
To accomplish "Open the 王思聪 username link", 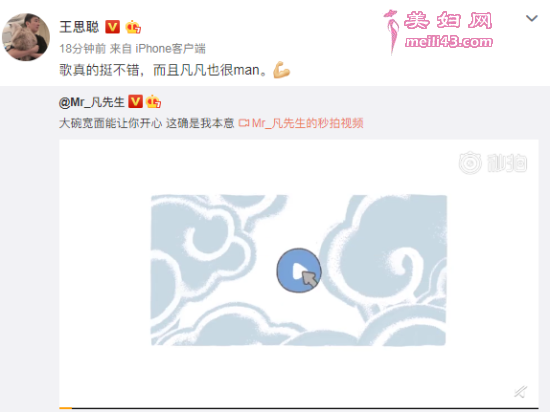I will (79, 27).
